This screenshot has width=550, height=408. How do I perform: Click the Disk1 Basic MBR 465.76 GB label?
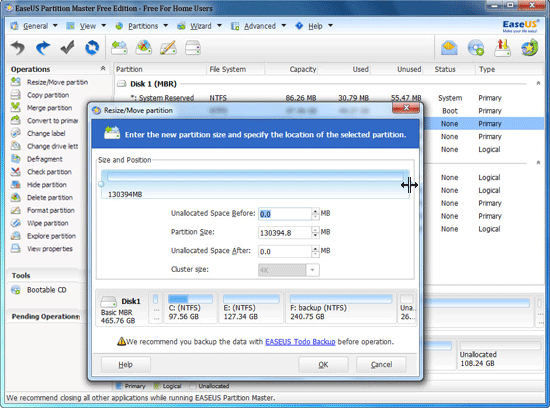[120, 309]
